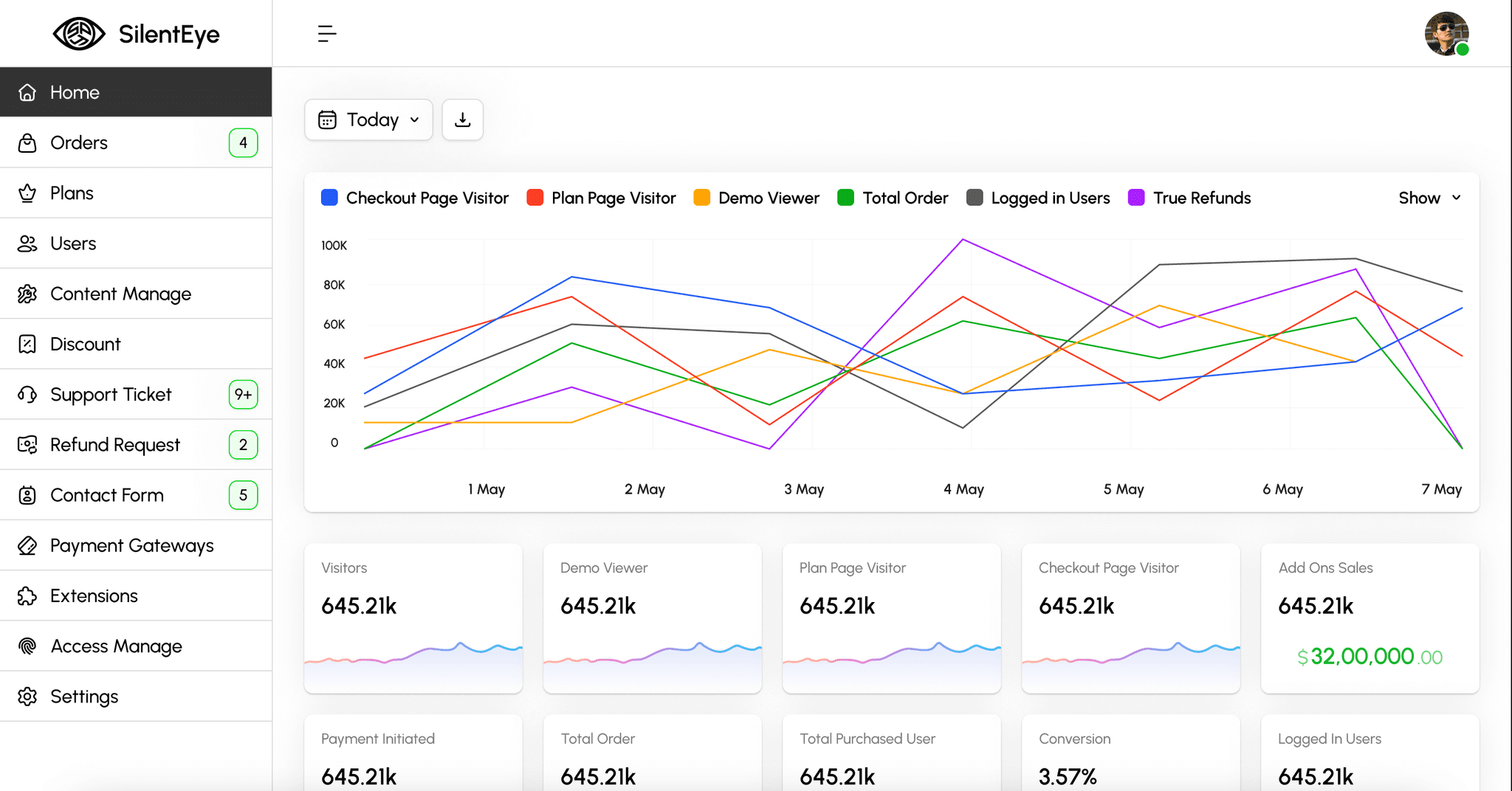Toggle True Refunds purple legend series
Image resolution: width=1512 pixels, height=791 pixels.
[1189, 198]
